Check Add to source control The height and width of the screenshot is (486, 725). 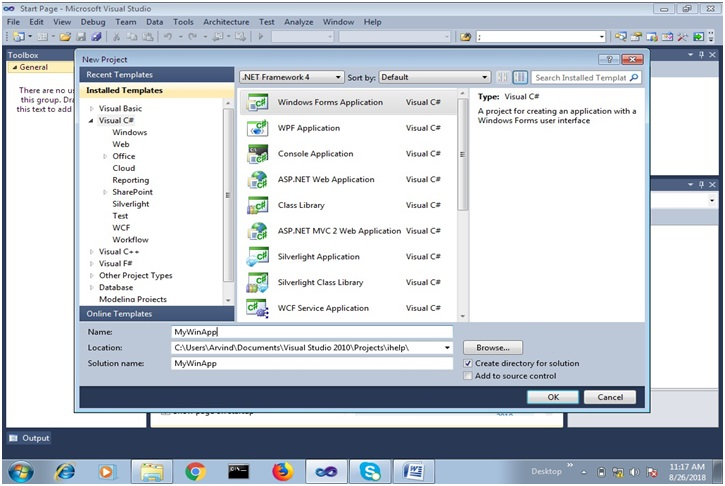(468, 376)
